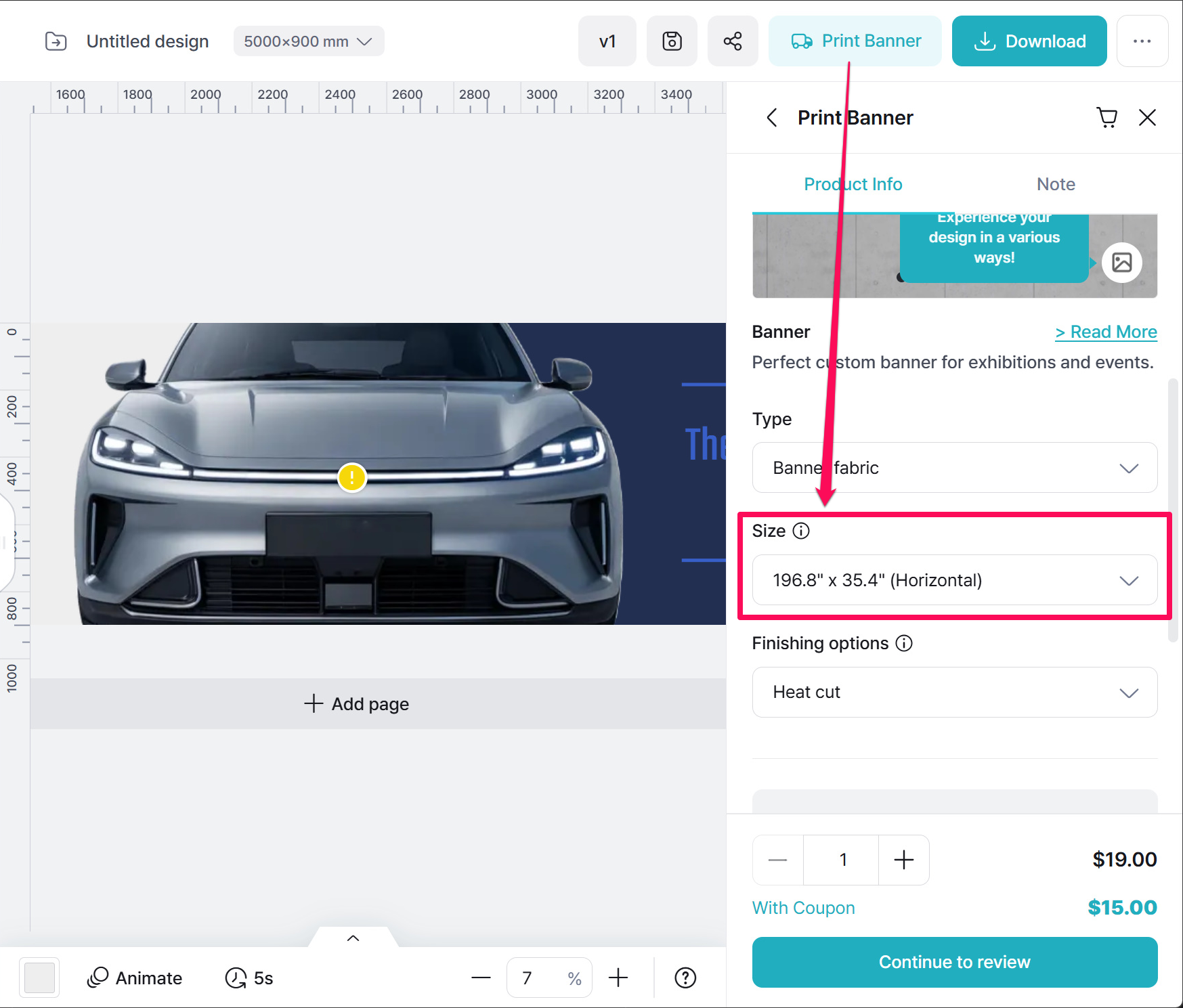
Task: Open the help question mark icon
Action: pos(685,978)
